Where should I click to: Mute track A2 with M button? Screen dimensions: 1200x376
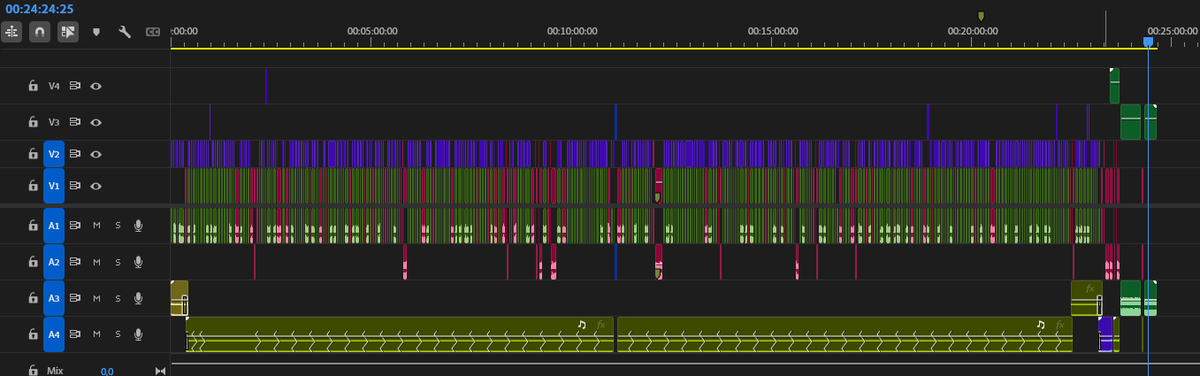97,262
